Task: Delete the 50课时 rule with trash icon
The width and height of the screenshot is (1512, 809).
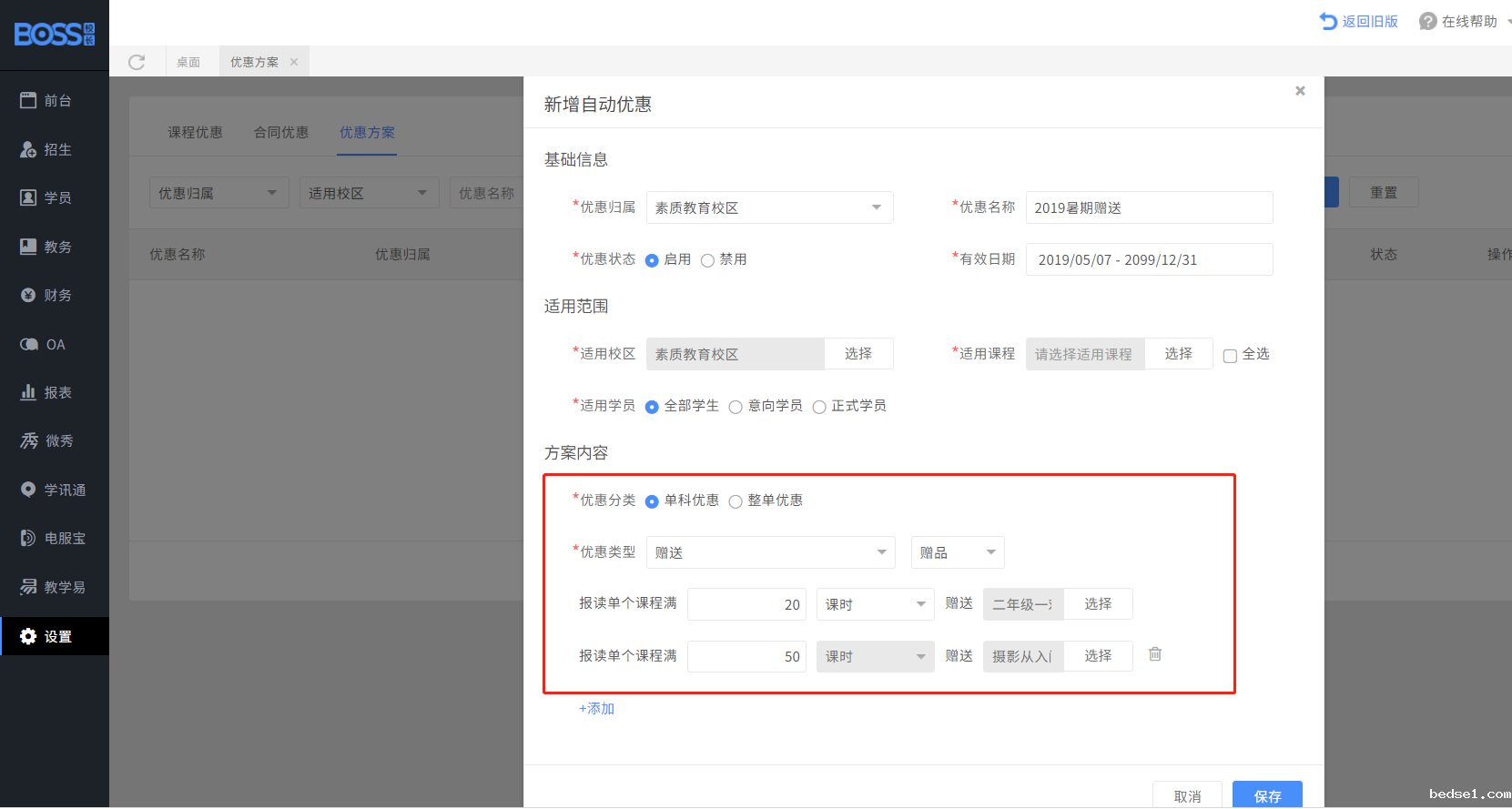Action: click(x=1155, y=653)
